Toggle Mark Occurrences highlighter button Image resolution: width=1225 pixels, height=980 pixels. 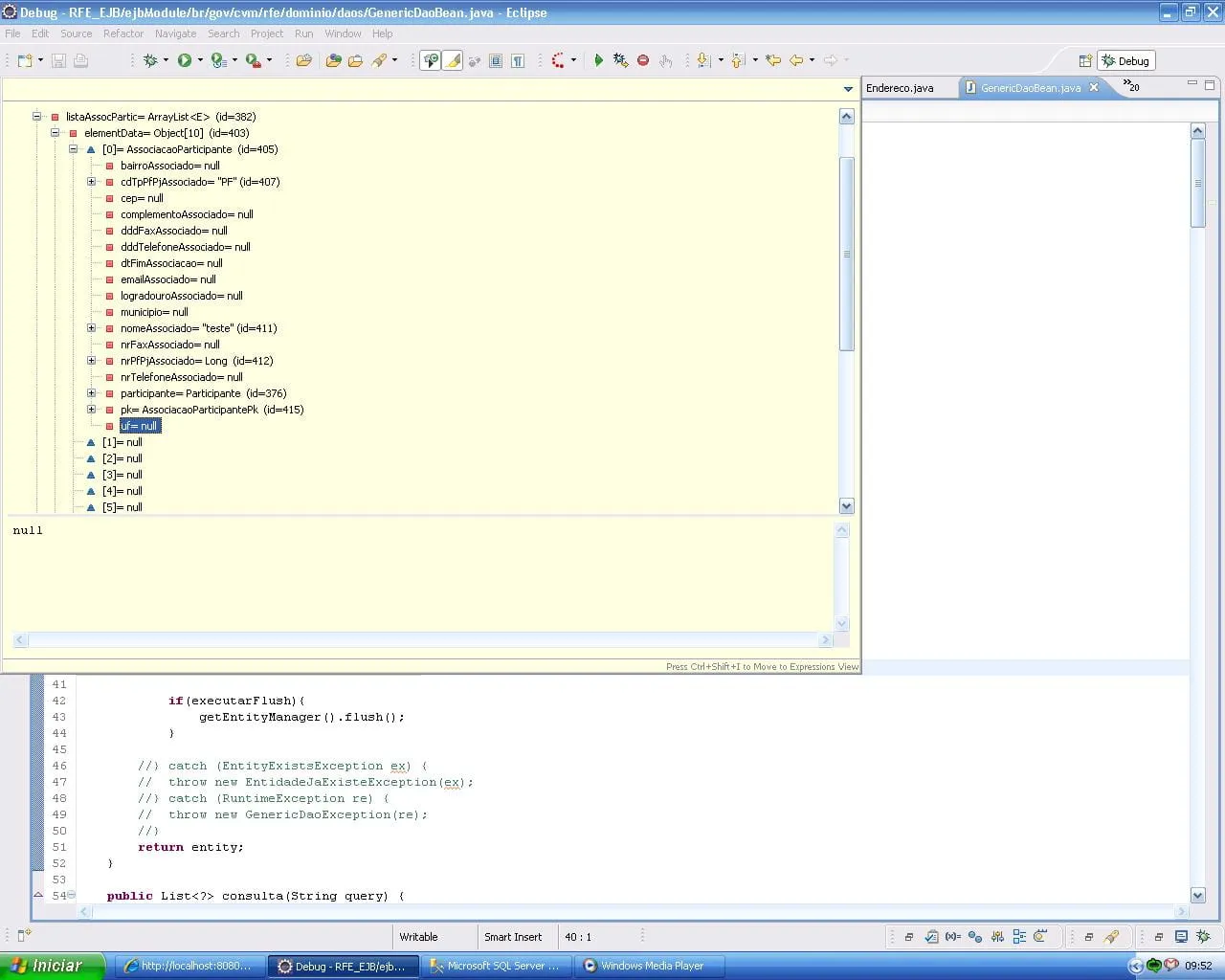coord(453,60)
